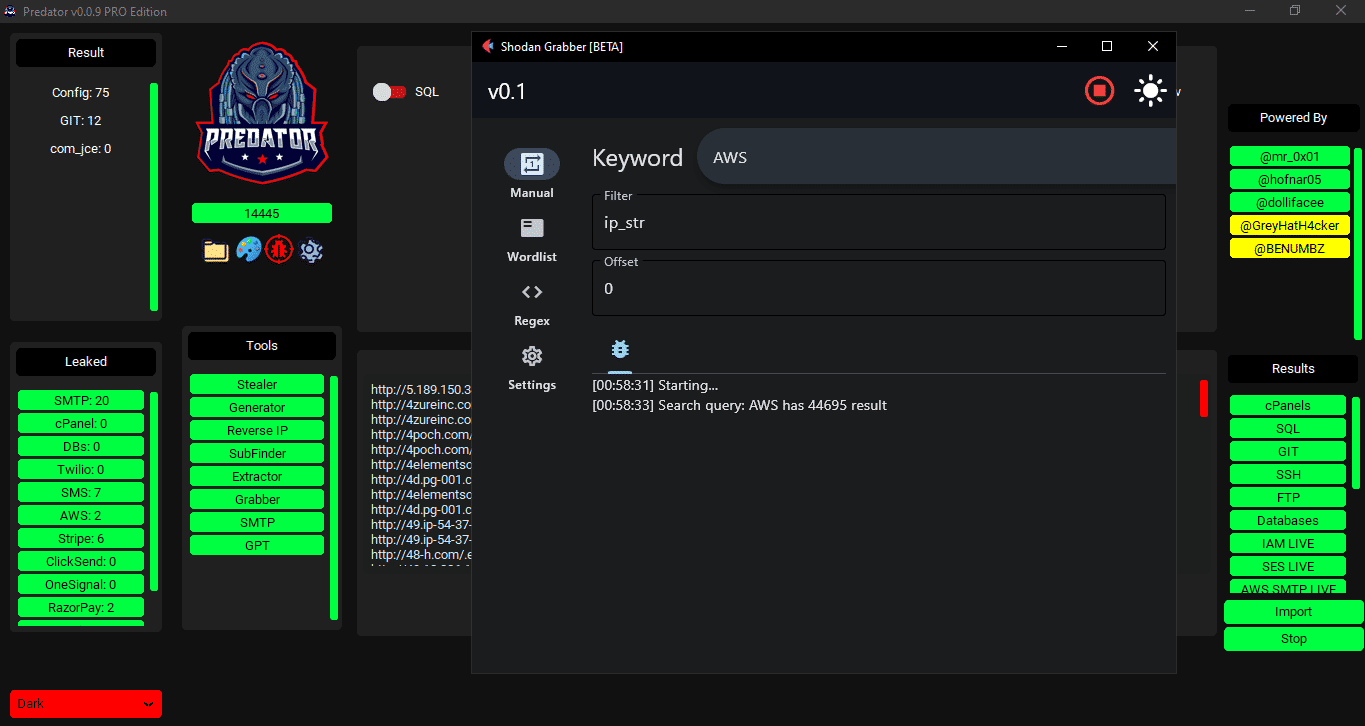Open the gear icon beside the bug icon
Viewport: 1365px width, 726px height.
(x=311, y=250)
